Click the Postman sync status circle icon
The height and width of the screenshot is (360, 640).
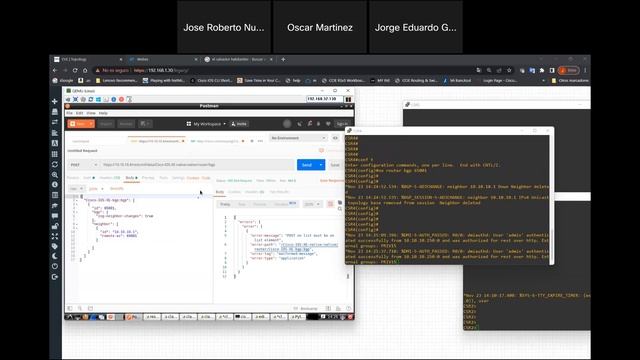287,124
